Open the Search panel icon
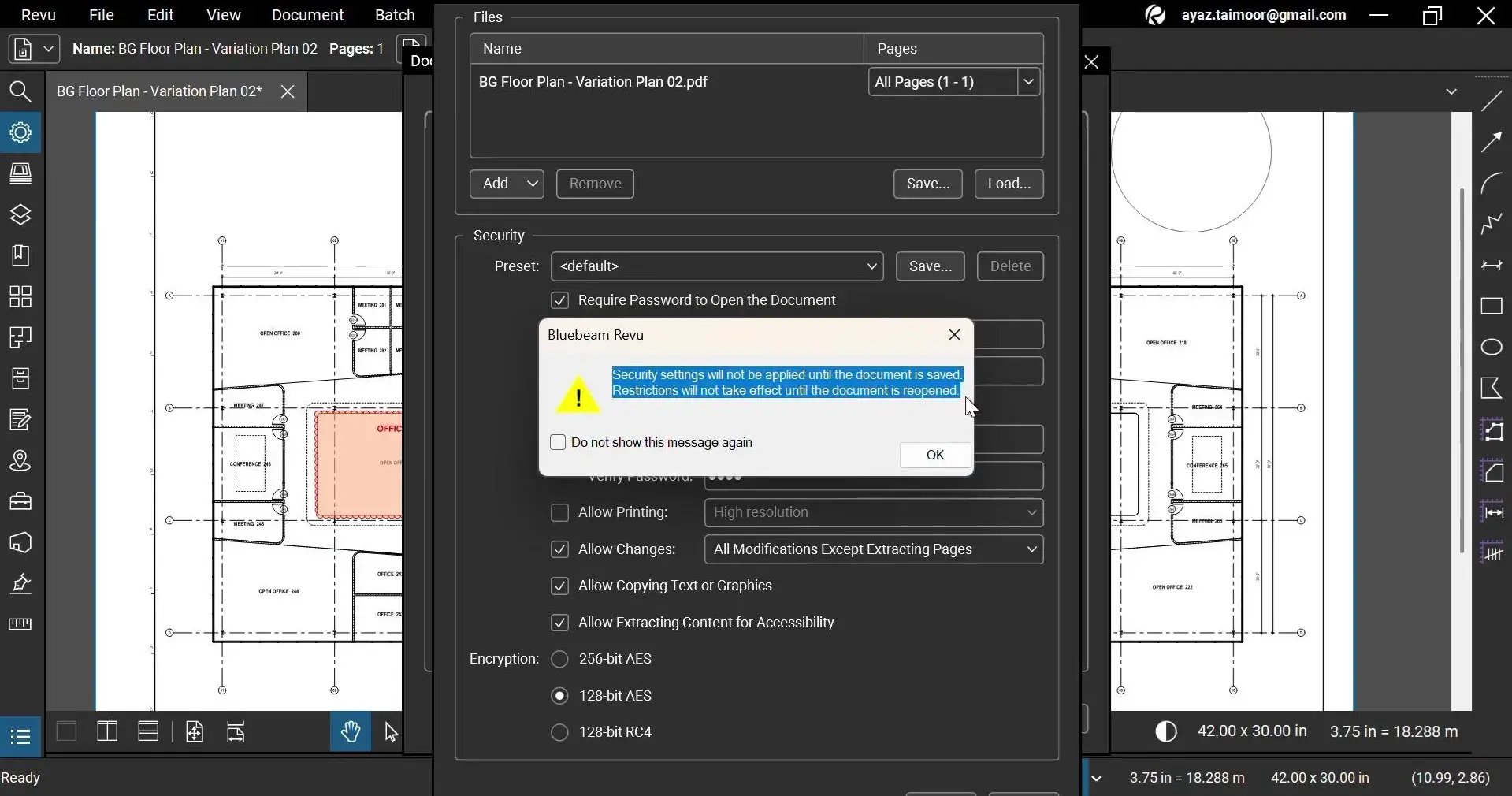1512x796 pixels. click(20, 91)
